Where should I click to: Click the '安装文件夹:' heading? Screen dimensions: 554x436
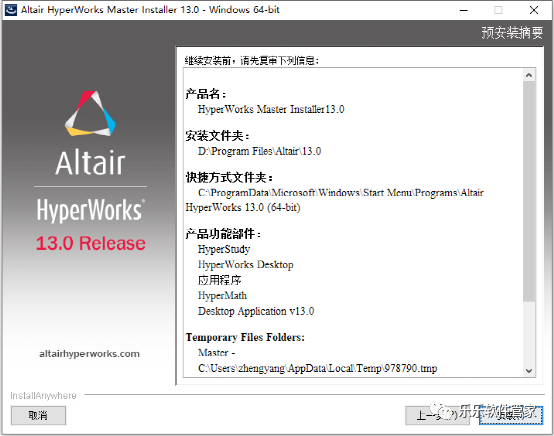click(218, 136)
